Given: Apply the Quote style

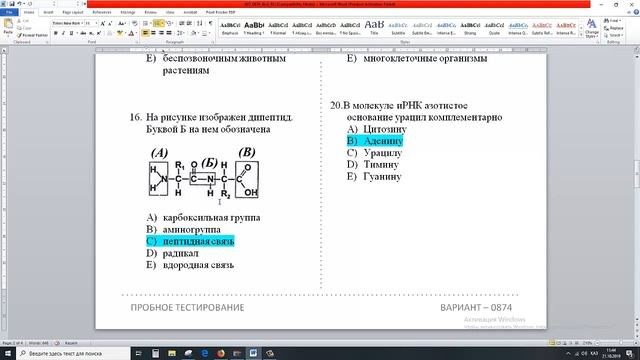Looking at the screenshot, I should [494, 29].
